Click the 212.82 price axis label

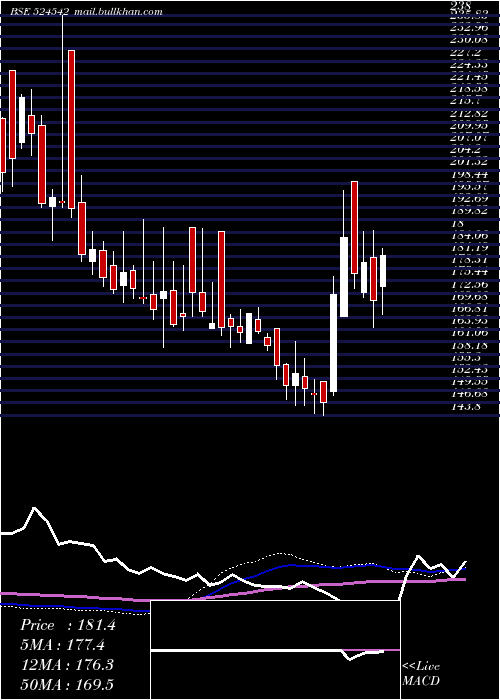pos(468,113)
